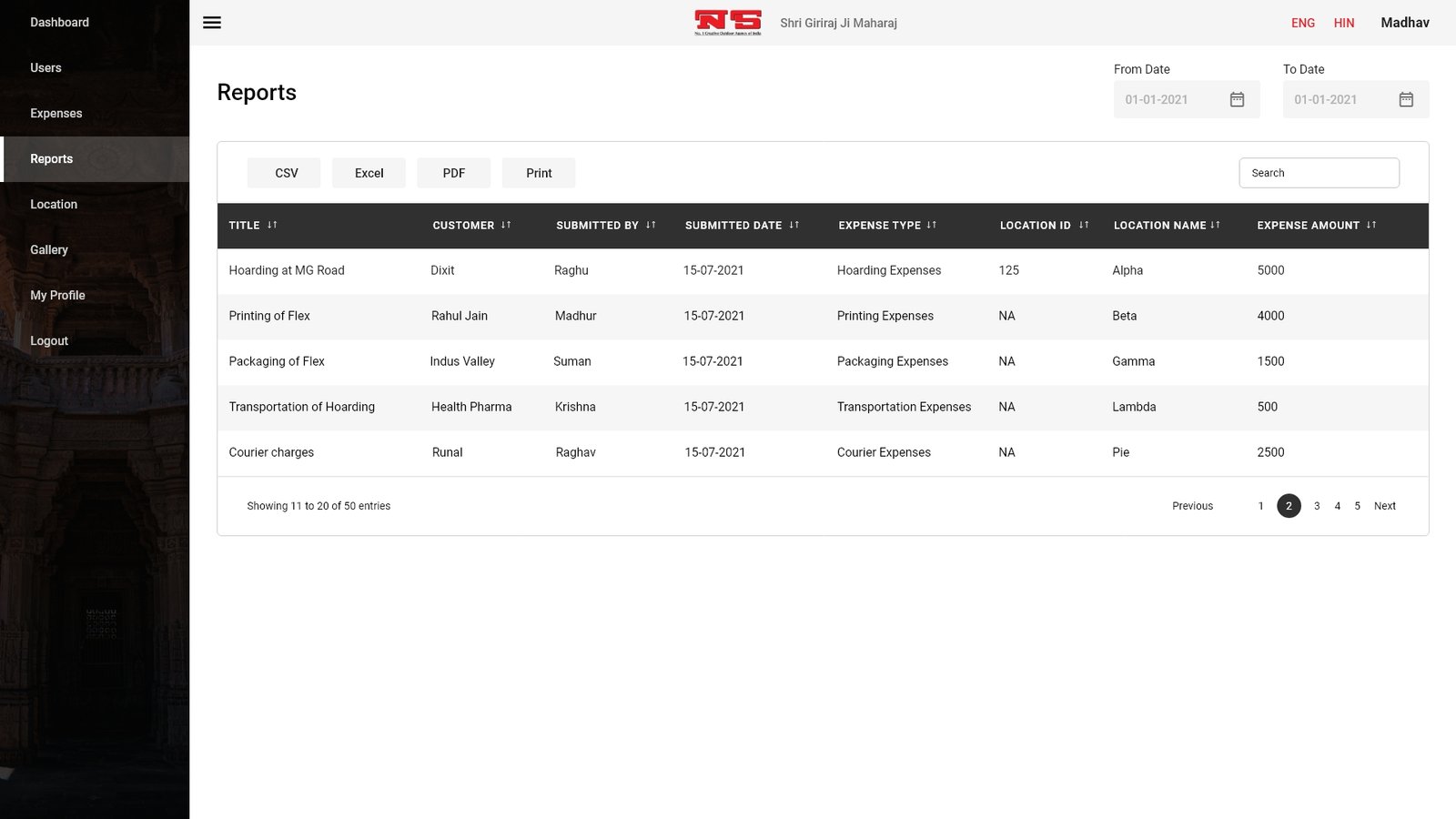Open the From Date calendar icon
The image size is (1456, 819).
(x=1237, y=100)
